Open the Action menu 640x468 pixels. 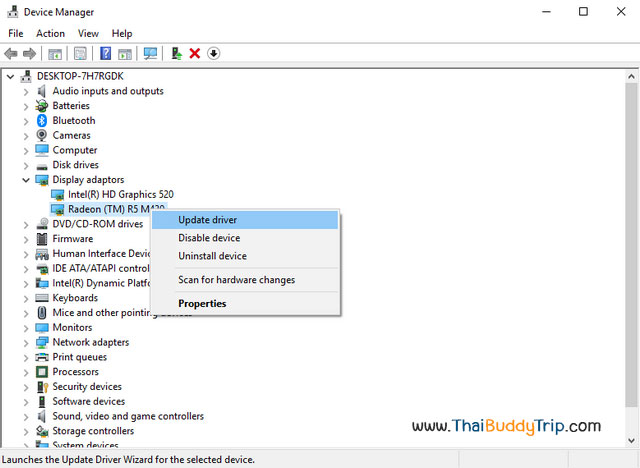click(x=50, y=33)
